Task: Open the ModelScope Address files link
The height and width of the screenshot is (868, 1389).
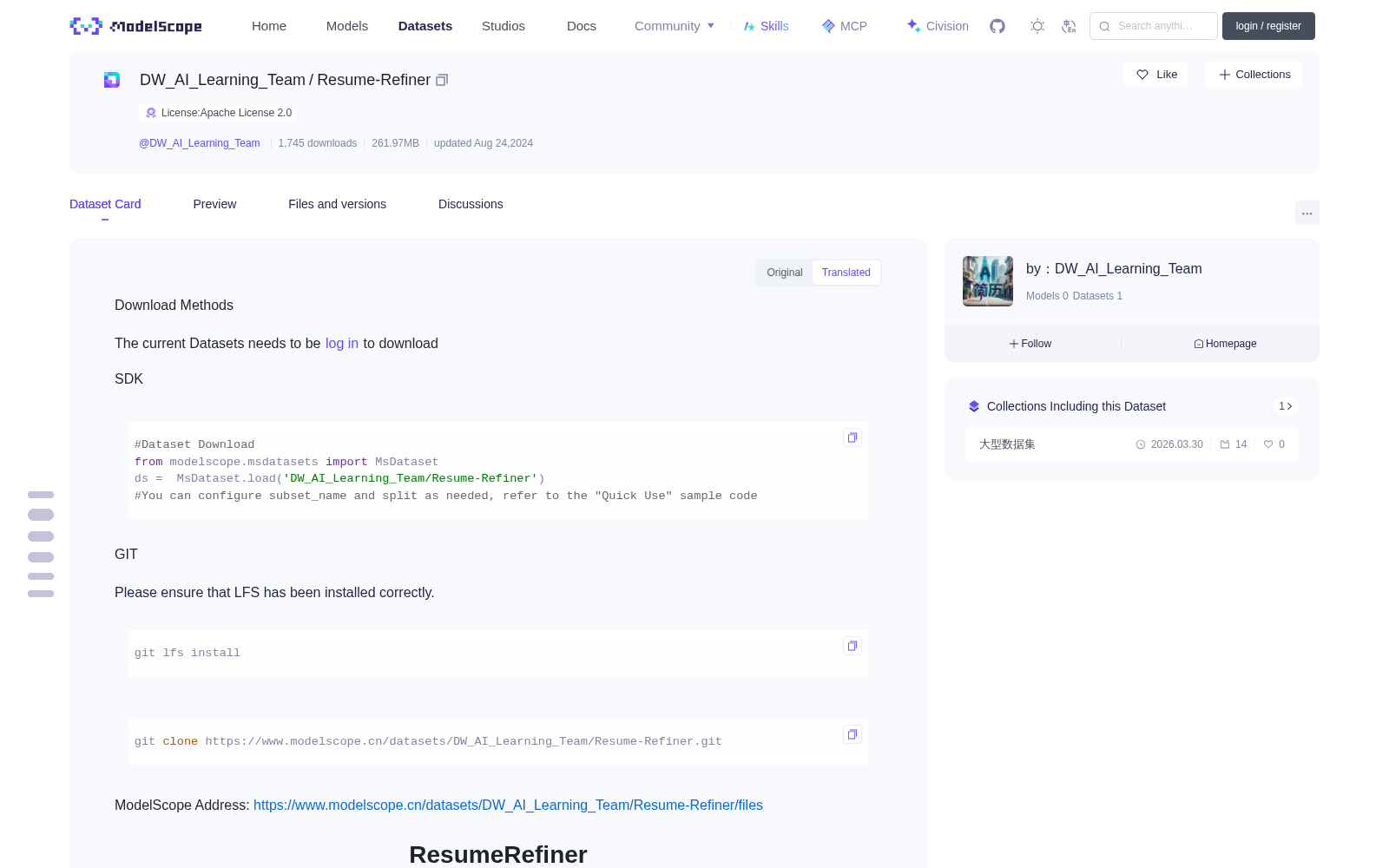Action: click(508, 806)
